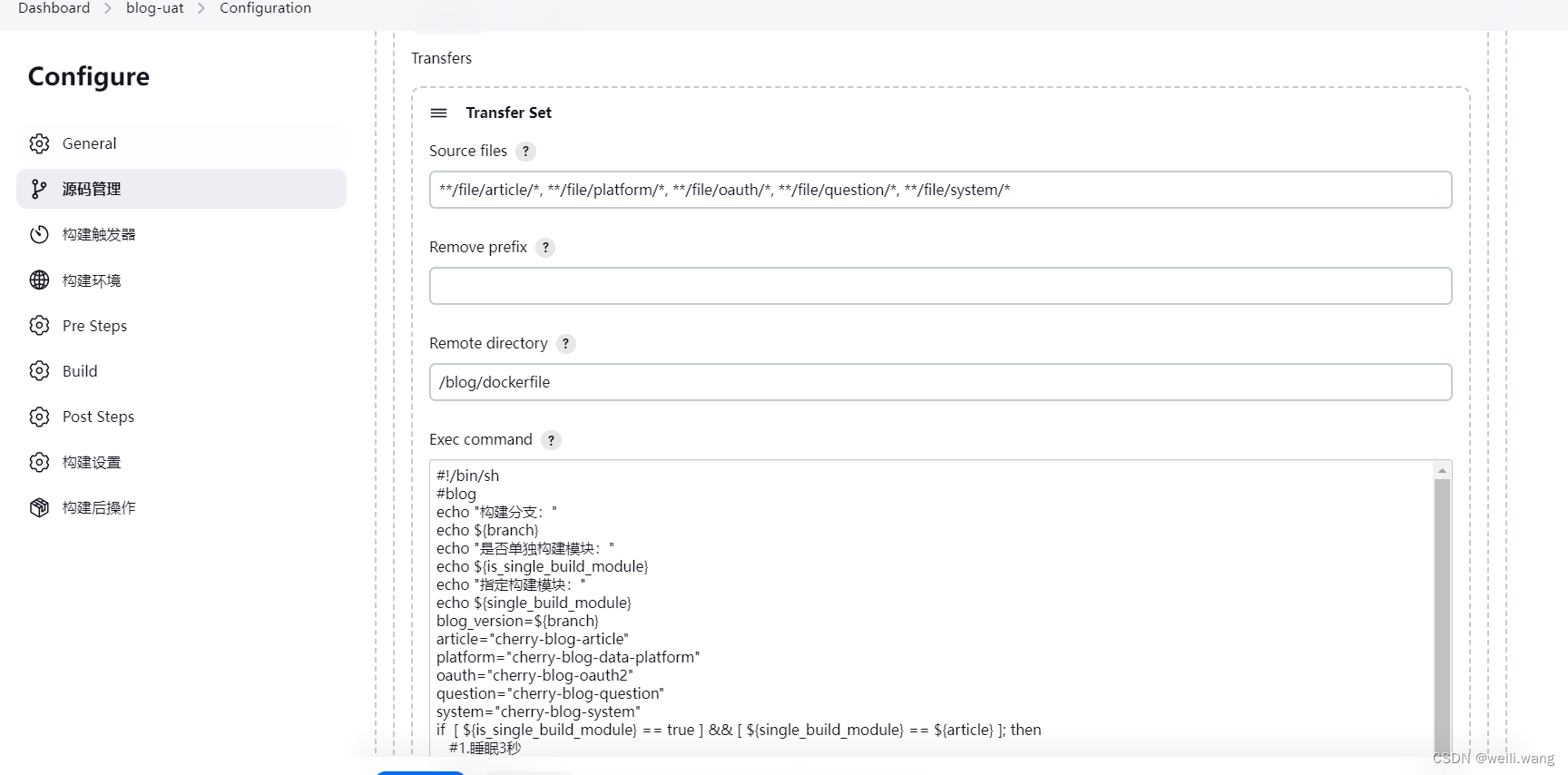
Task: Go to 构建后操作 section
Action: [181, 507]
